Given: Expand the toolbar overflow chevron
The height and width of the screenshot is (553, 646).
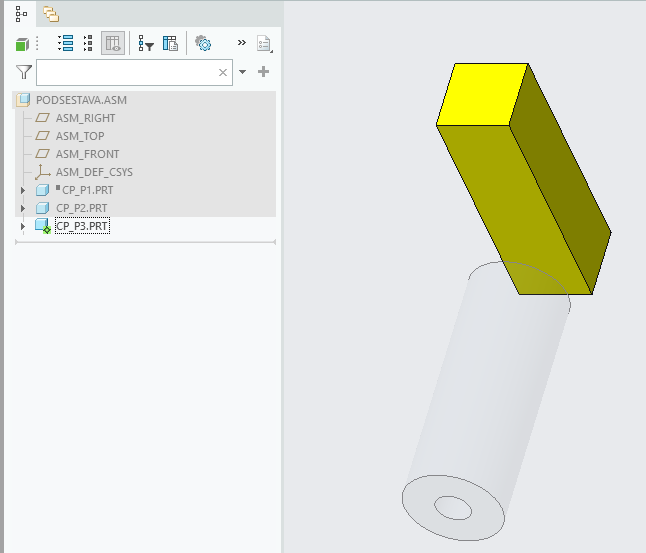Looking at the screenshot, I should pyautogui.click(x=241, y=43).
